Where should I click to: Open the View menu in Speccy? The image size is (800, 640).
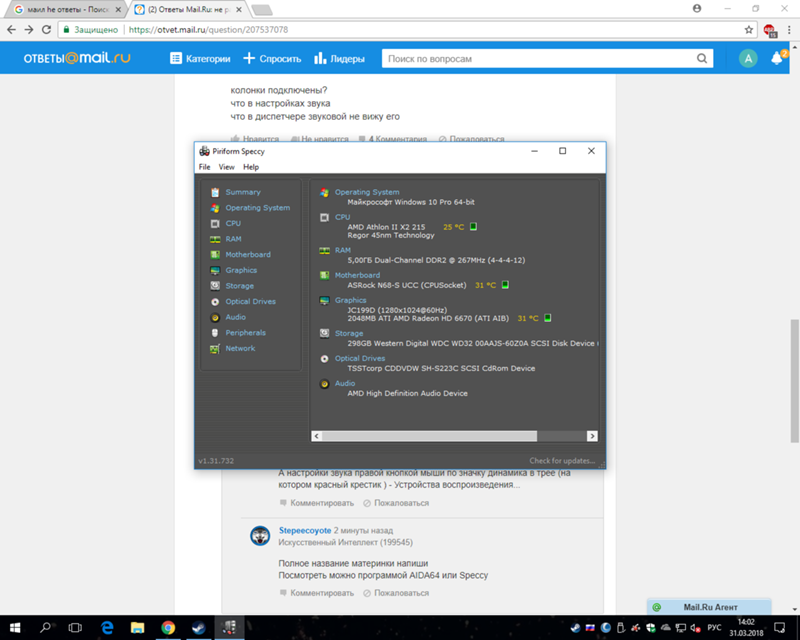[x=227, y=167]
